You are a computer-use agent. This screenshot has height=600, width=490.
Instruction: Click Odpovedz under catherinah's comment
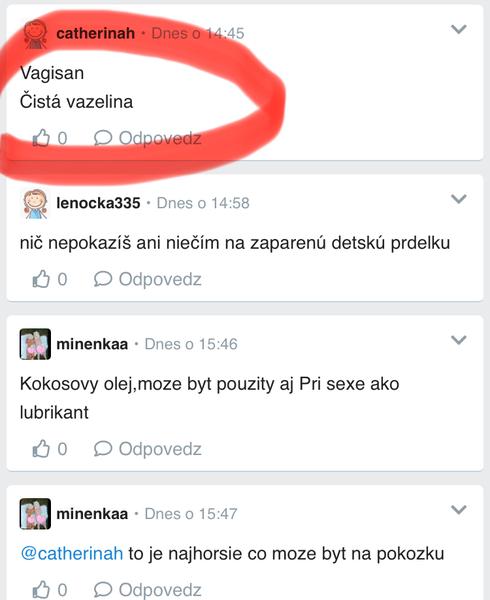point(160,138)
